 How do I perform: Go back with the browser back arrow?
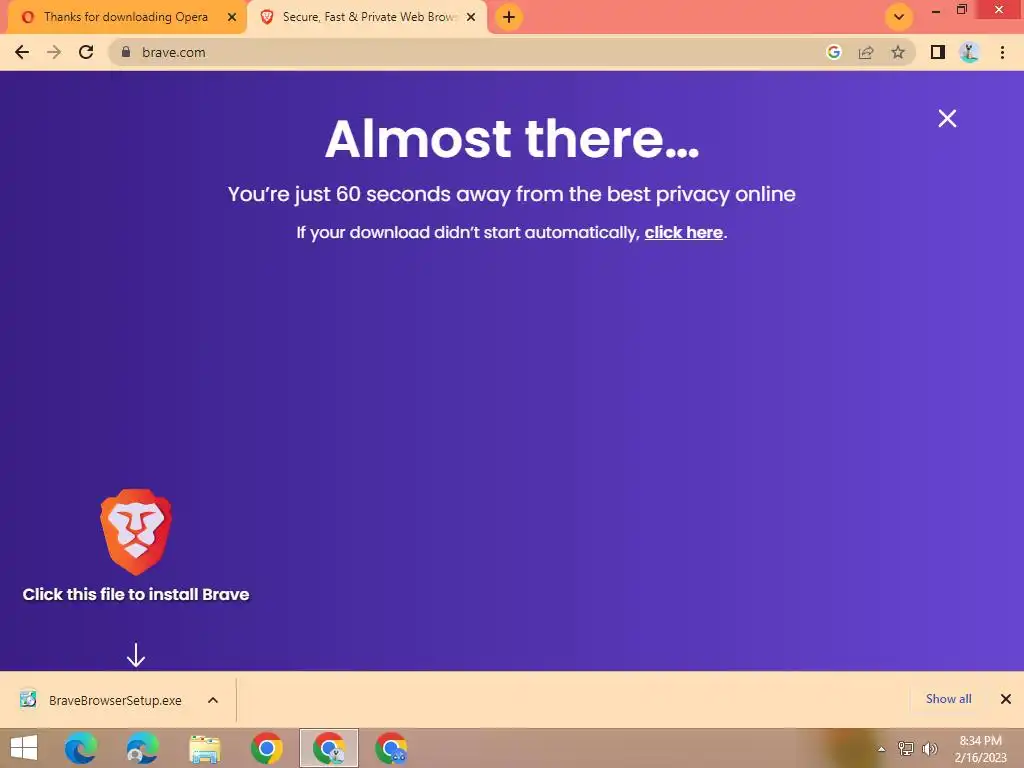coord(22,52)
